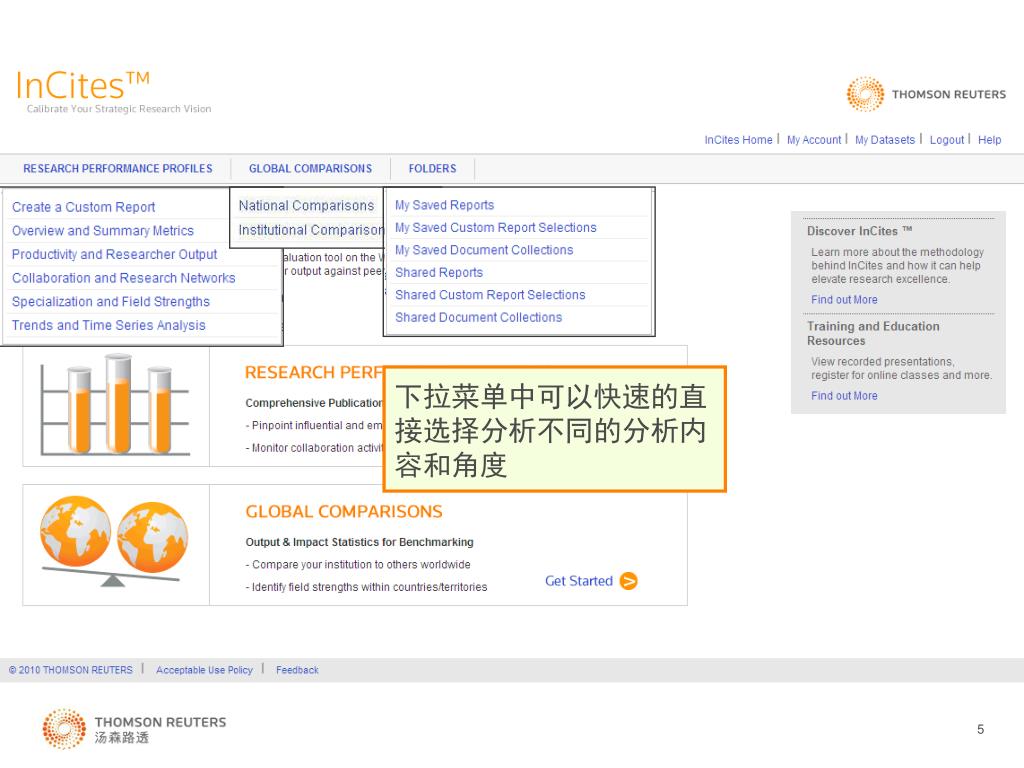Click Find out More under Training Resources
The width and height of the screenshot is (1024, 768).
(844, 396)
